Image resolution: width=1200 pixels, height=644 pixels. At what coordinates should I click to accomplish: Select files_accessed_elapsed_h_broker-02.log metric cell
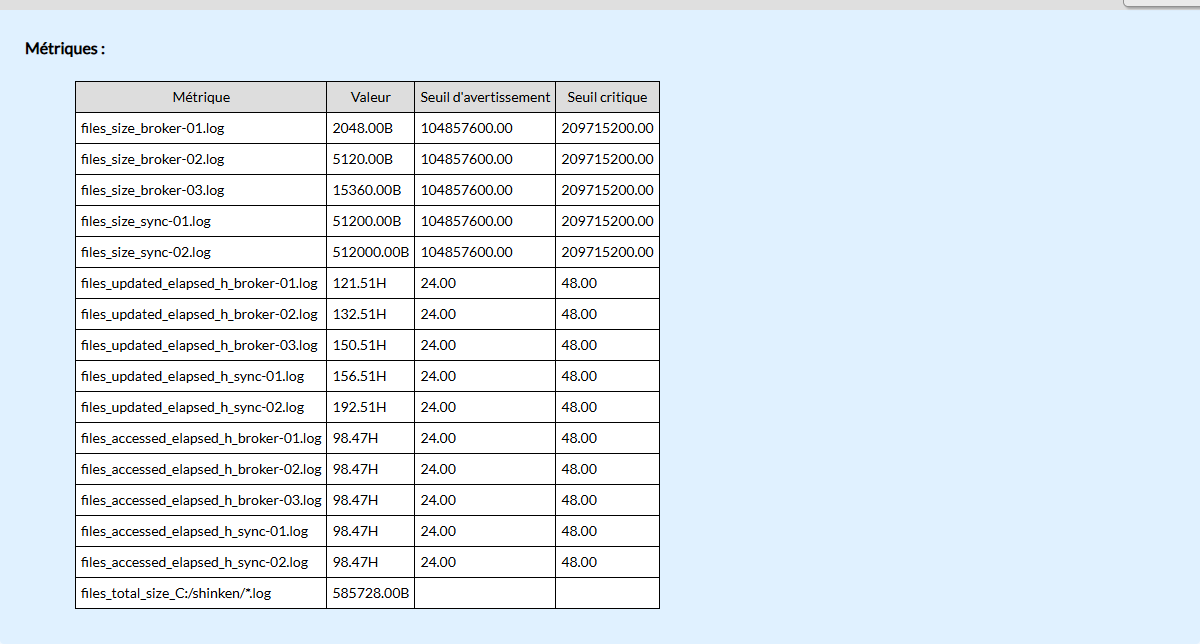pos(201,469)
